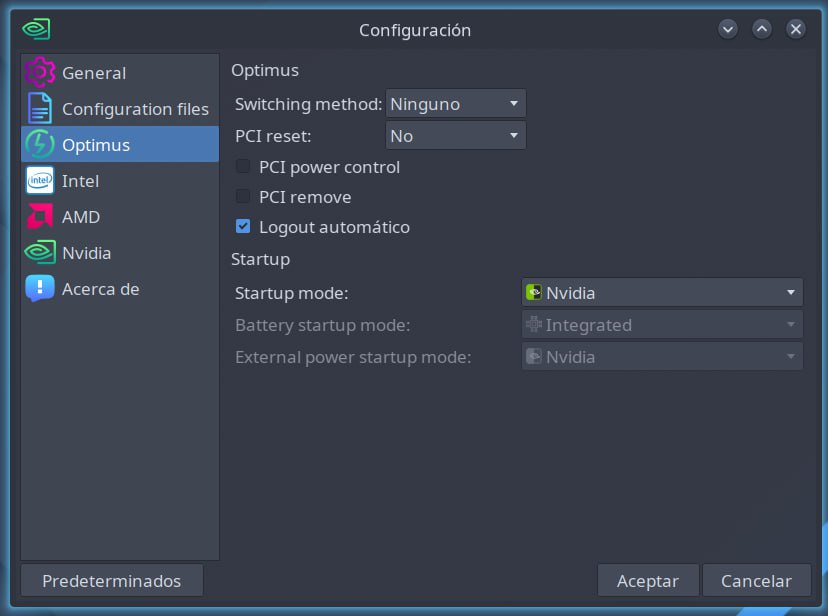Click the Intel logo icon

[40, 180]
